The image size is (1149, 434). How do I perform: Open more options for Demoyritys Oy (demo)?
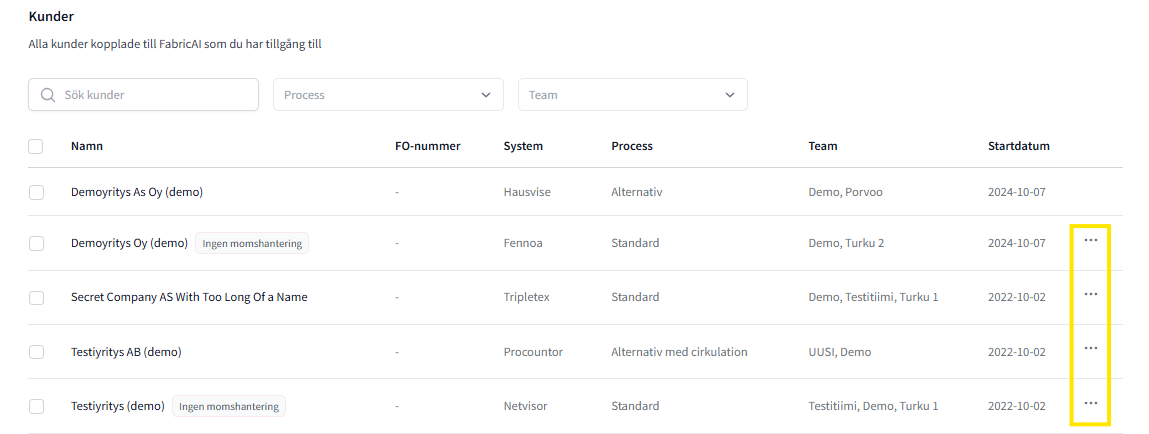(x=1090, y=241)
